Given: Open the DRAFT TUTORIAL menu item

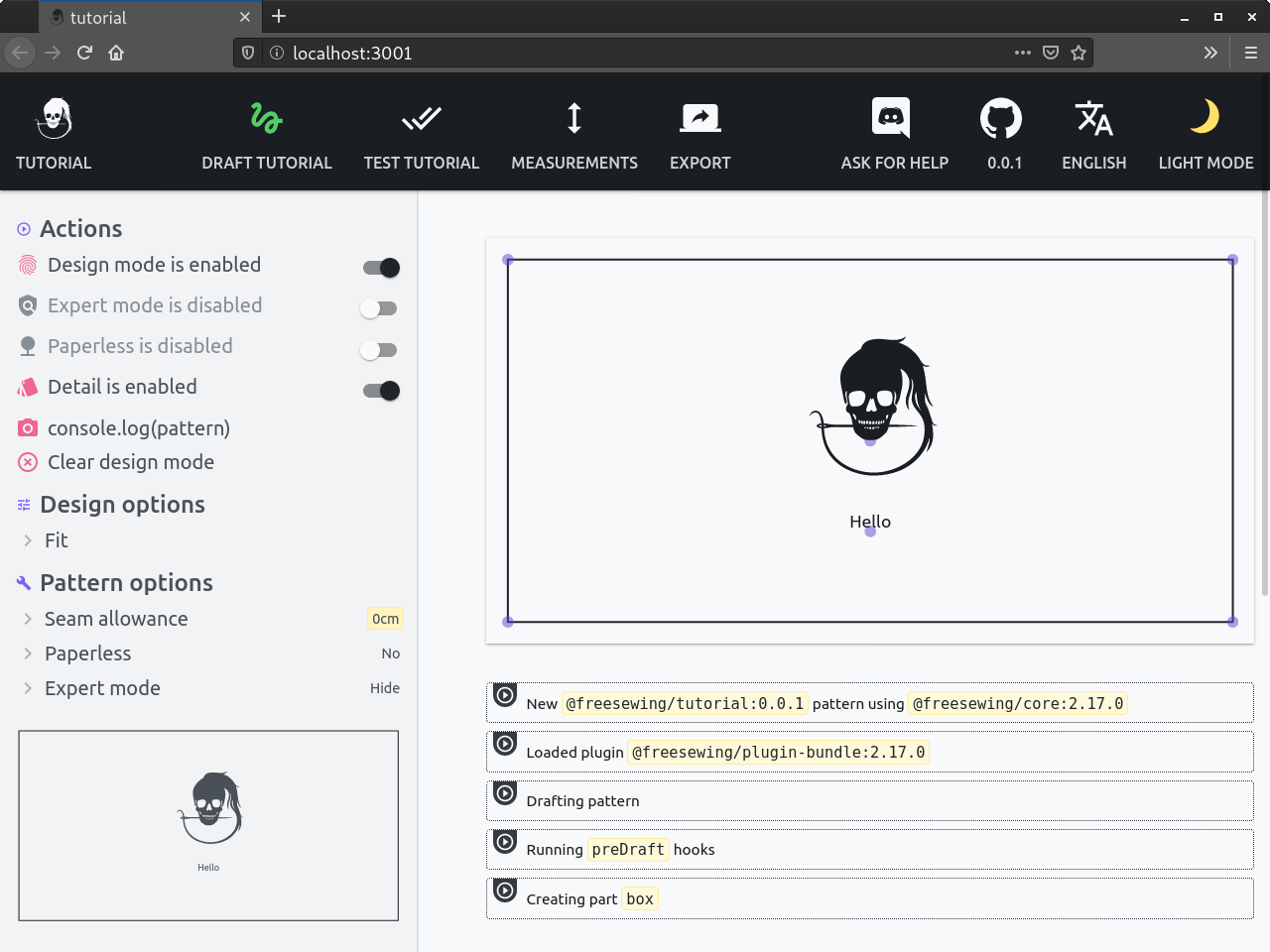Looking at the screenshot, I should 267,163.
